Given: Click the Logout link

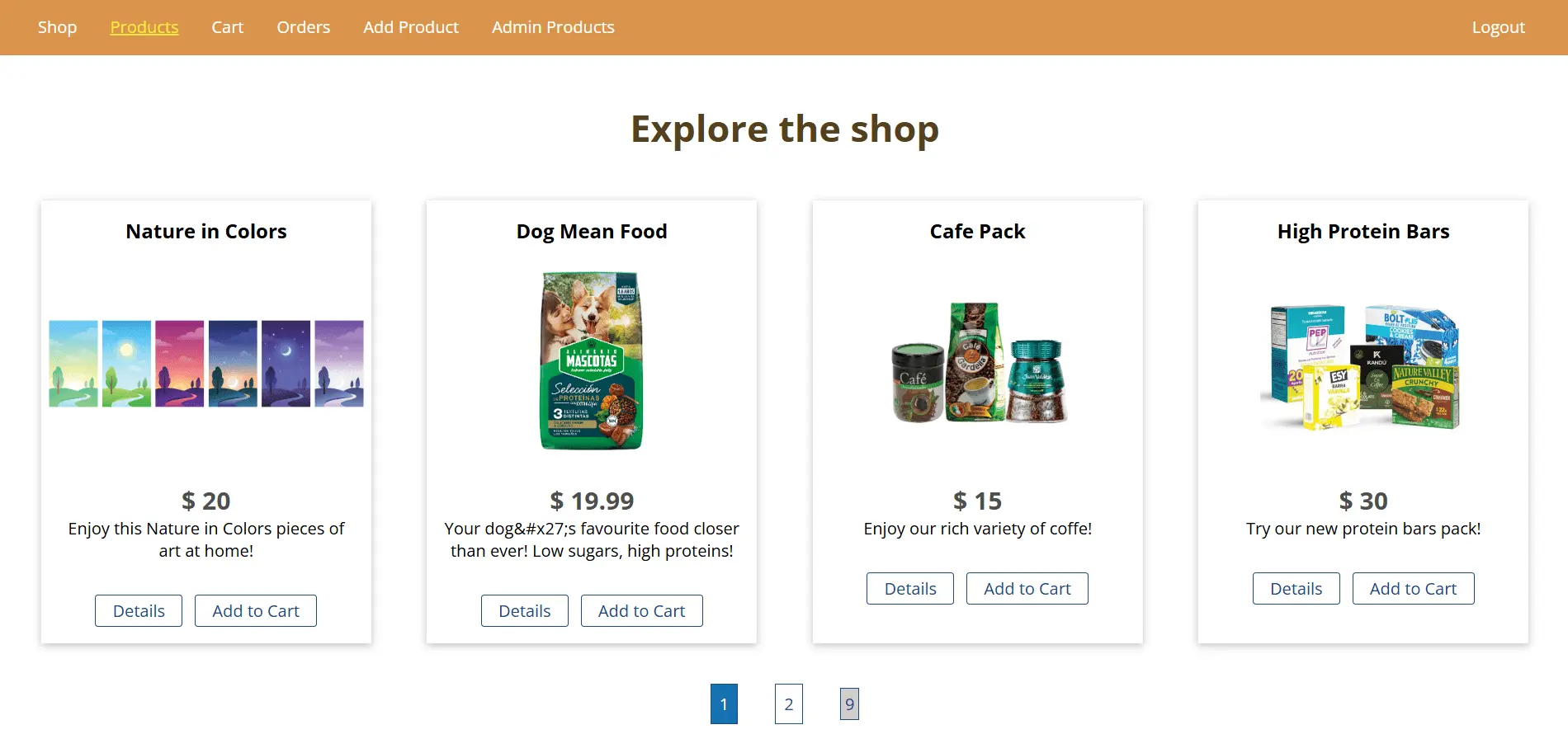Looking at the screenshot, I should tap(1498, 27).
